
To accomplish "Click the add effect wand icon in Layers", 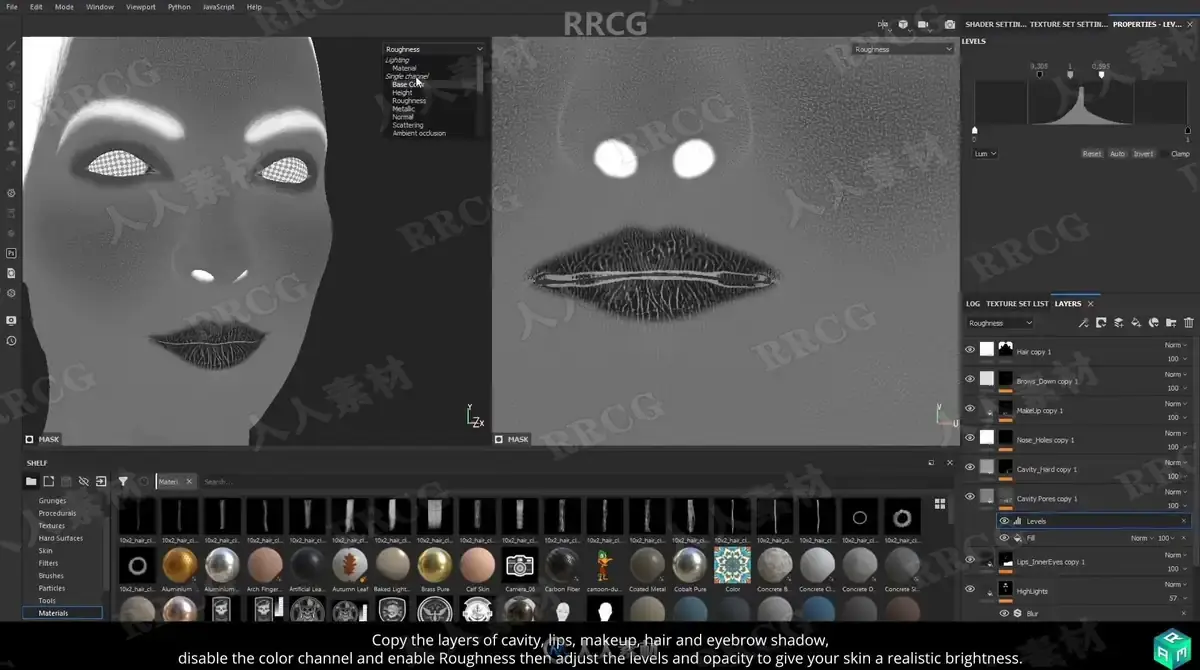I will click(1083, 323).
